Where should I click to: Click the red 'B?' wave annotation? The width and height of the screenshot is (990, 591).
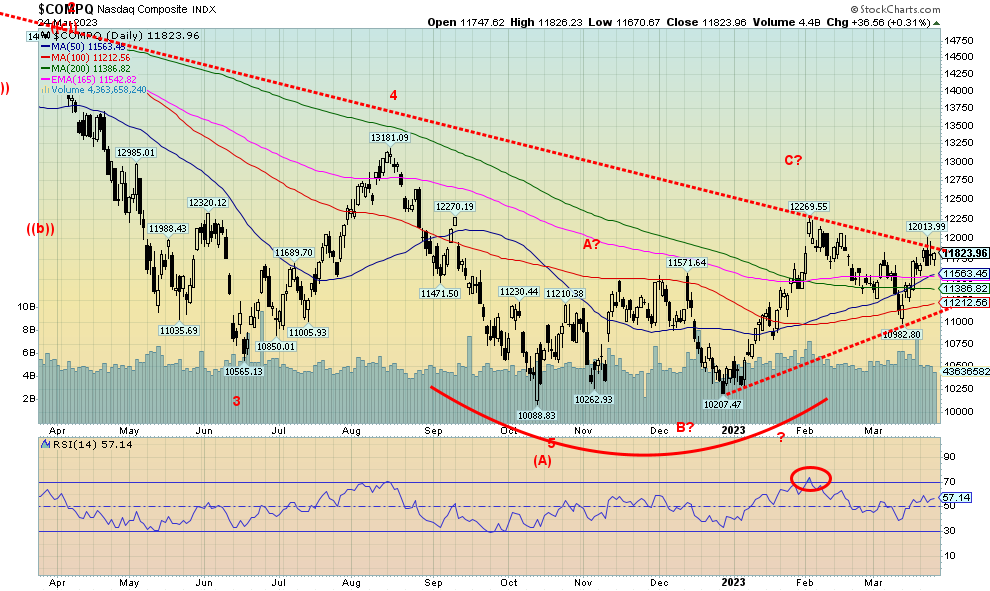click(684, 427)
